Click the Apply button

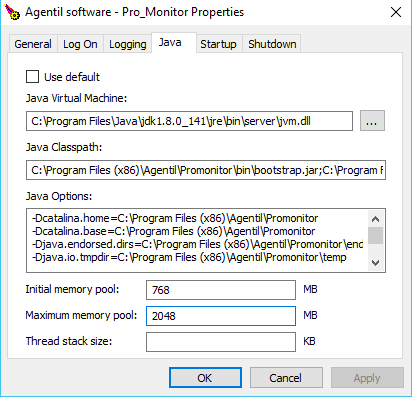[x=367, y=378]
